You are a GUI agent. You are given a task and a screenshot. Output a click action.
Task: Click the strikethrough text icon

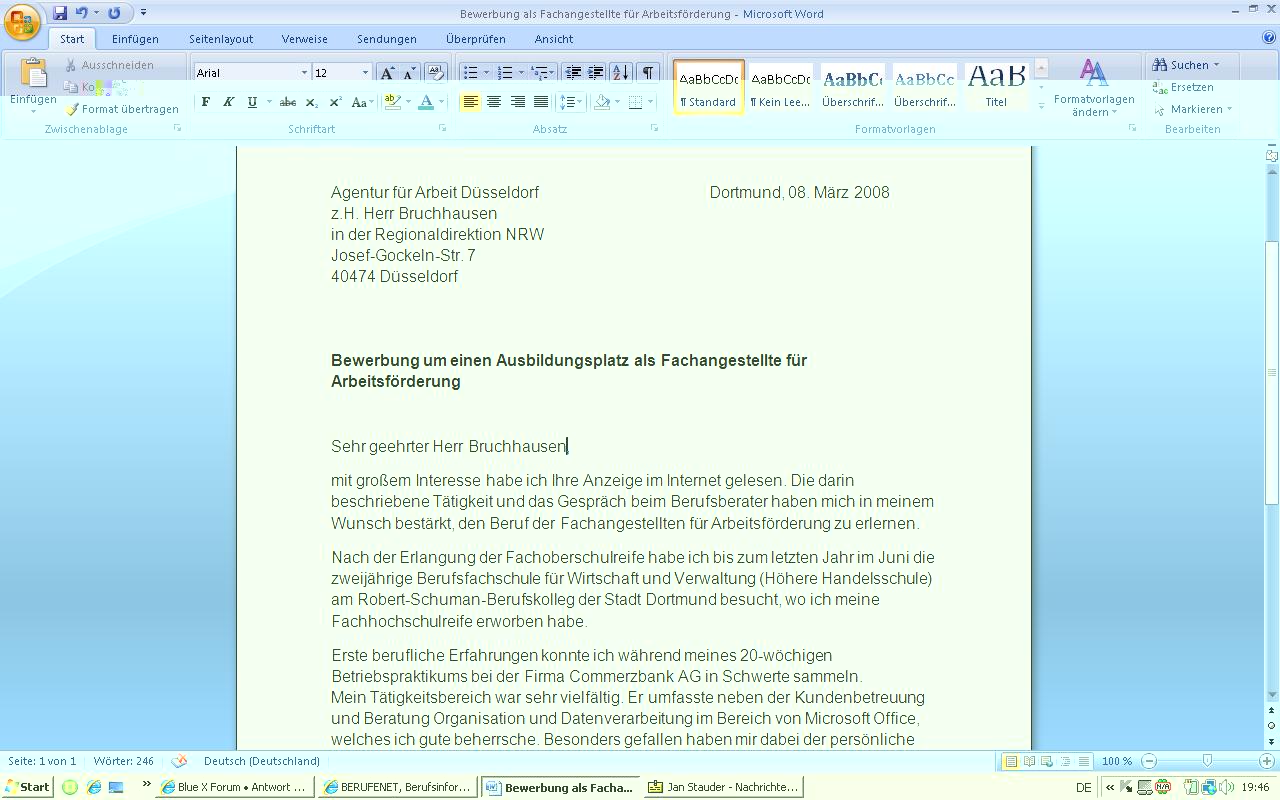tap(288, 102)
